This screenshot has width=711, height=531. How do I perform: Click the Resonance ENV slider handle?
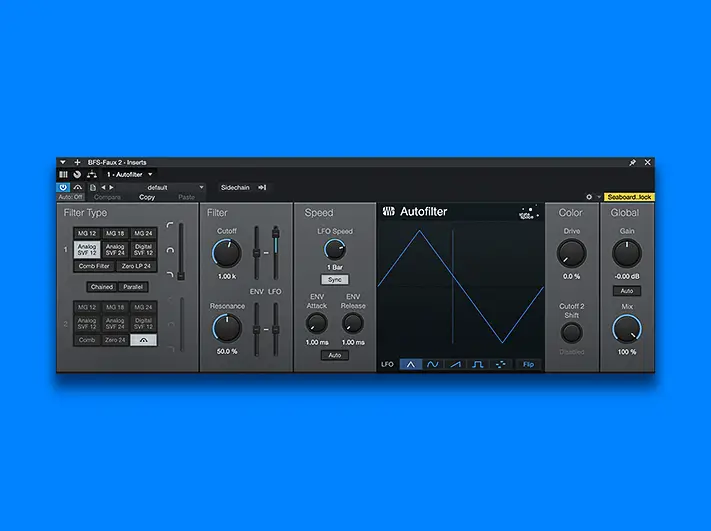(x=257, y=330)
